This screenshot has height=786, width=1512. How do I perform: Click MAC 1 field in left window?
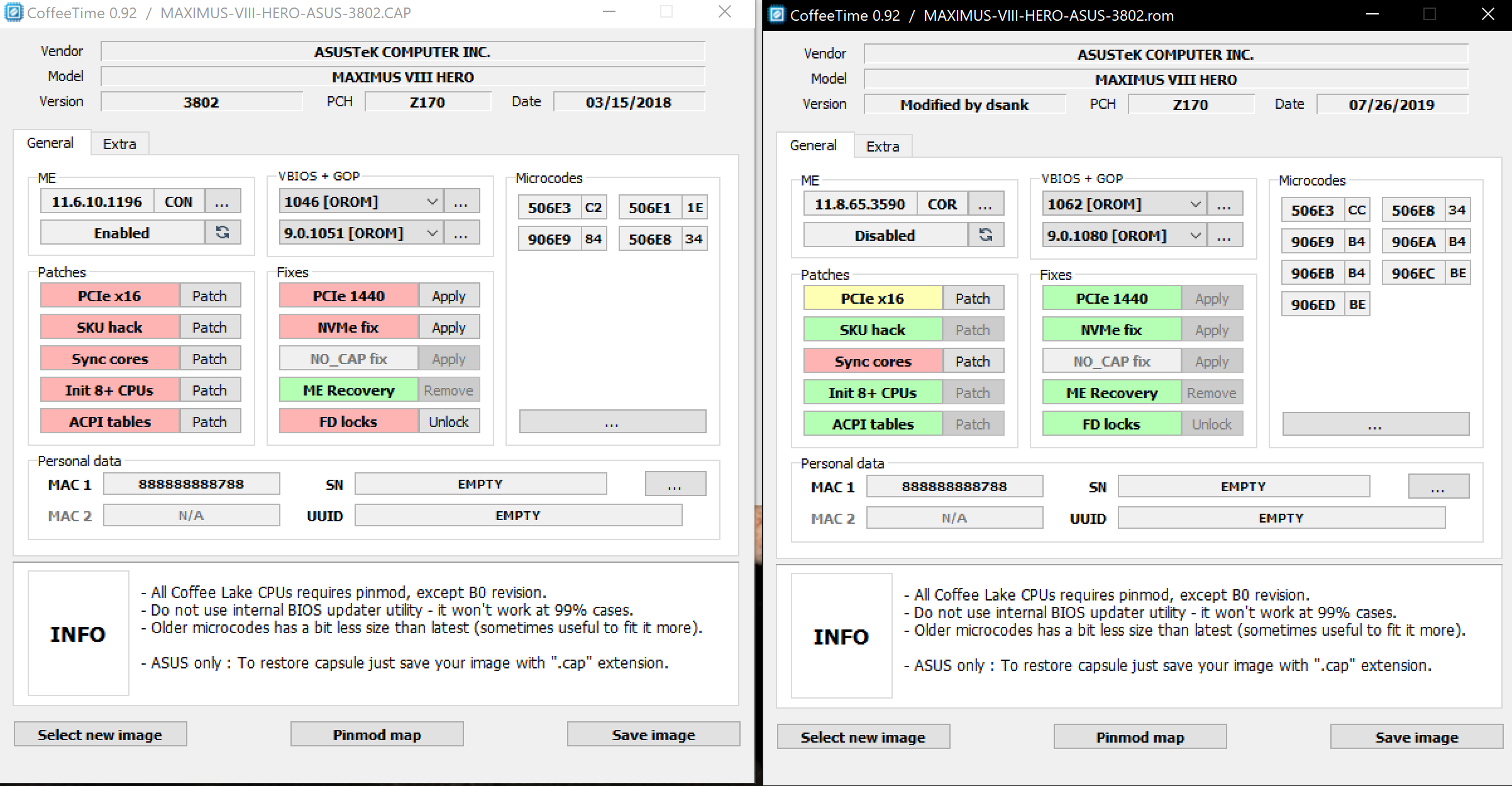click(191, 484)
